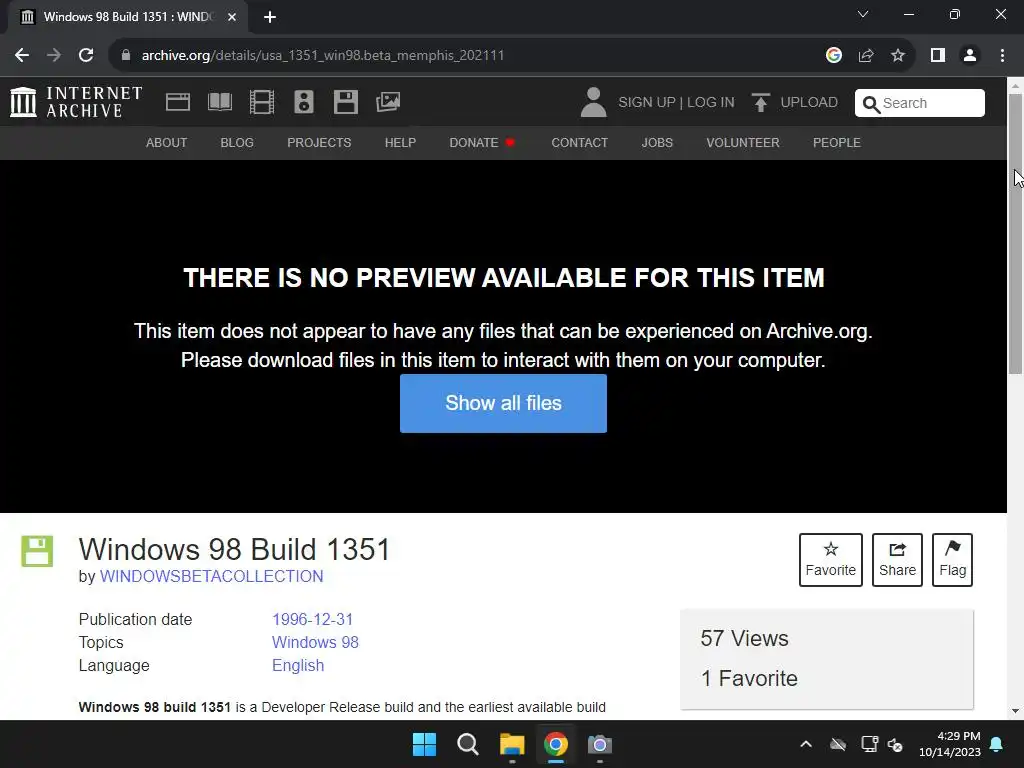Click the scrollbar down arrow

pyautogui.click(x=1015, y=711)
